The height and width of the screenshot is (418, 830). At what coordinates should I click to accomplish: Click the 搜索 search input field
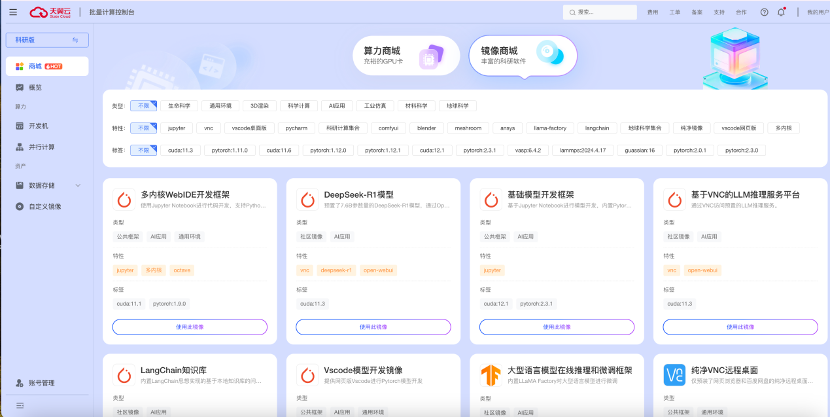[600, 12]
